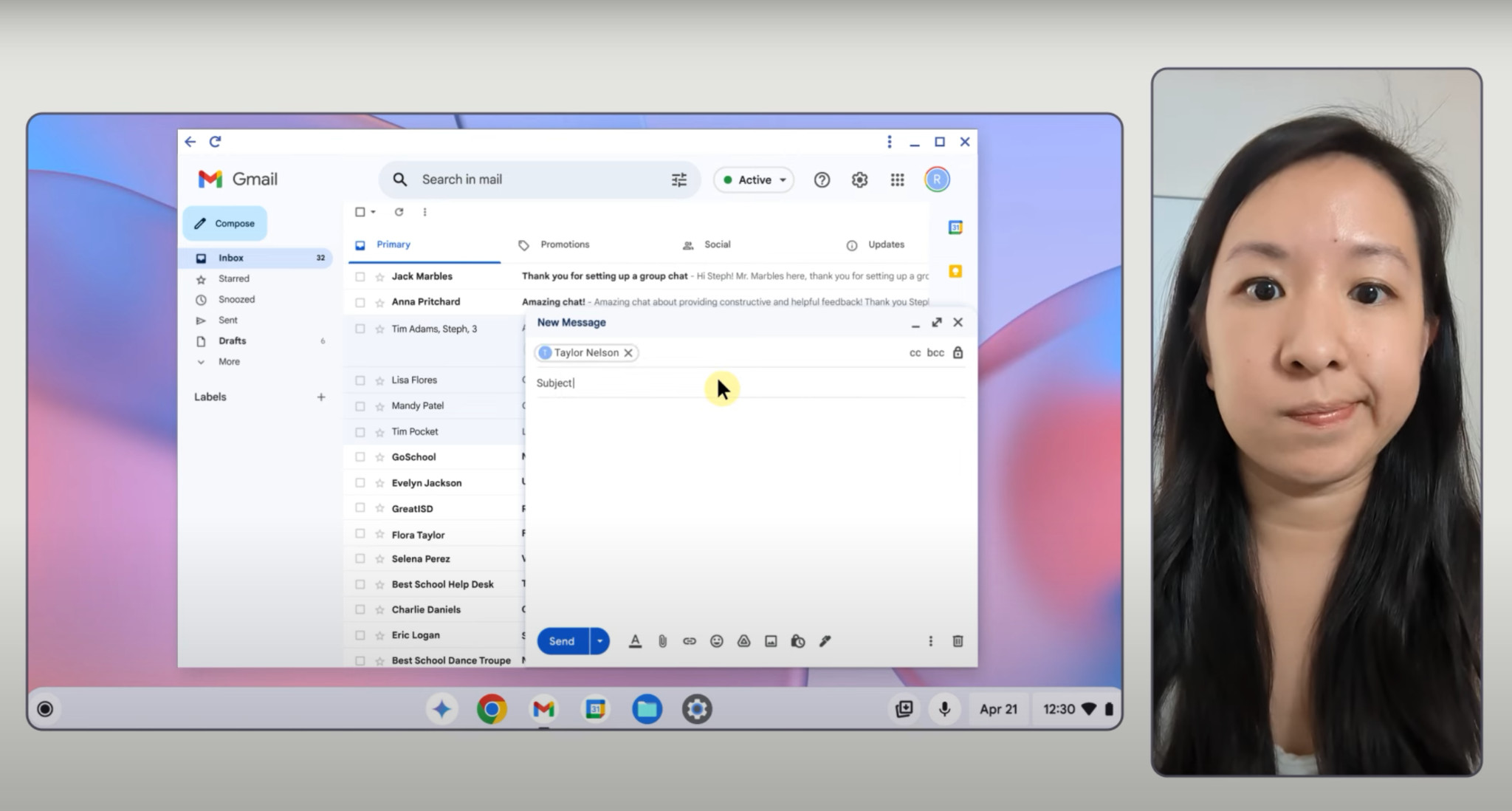Image resolution: width=1512 pixels, height=811 pixels.
Task: Select the signature icon in compose toolbar
Action: pos(824,641)
